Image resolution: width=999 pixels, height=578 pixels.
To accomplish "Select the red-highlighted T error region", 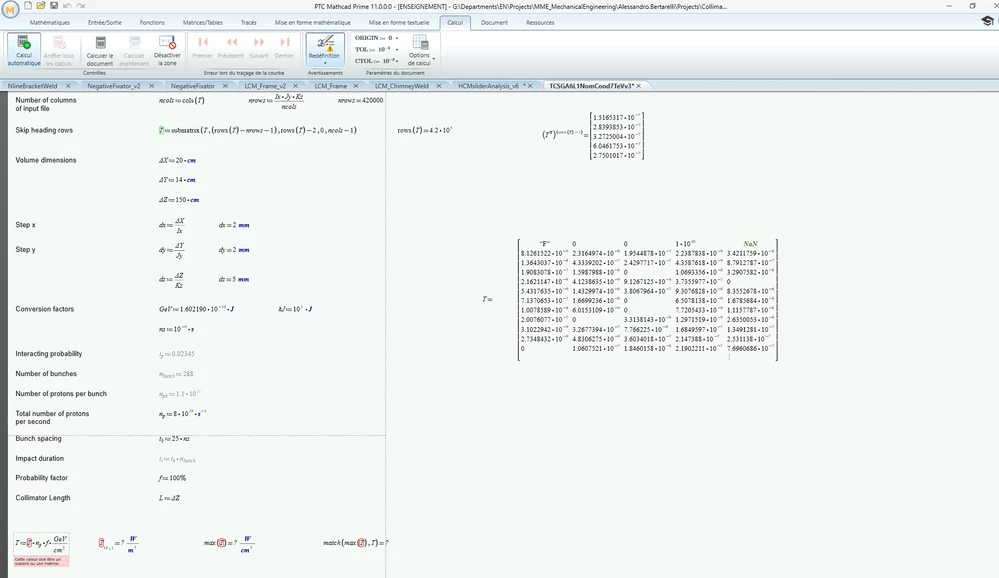I will [x=41, y=550].
